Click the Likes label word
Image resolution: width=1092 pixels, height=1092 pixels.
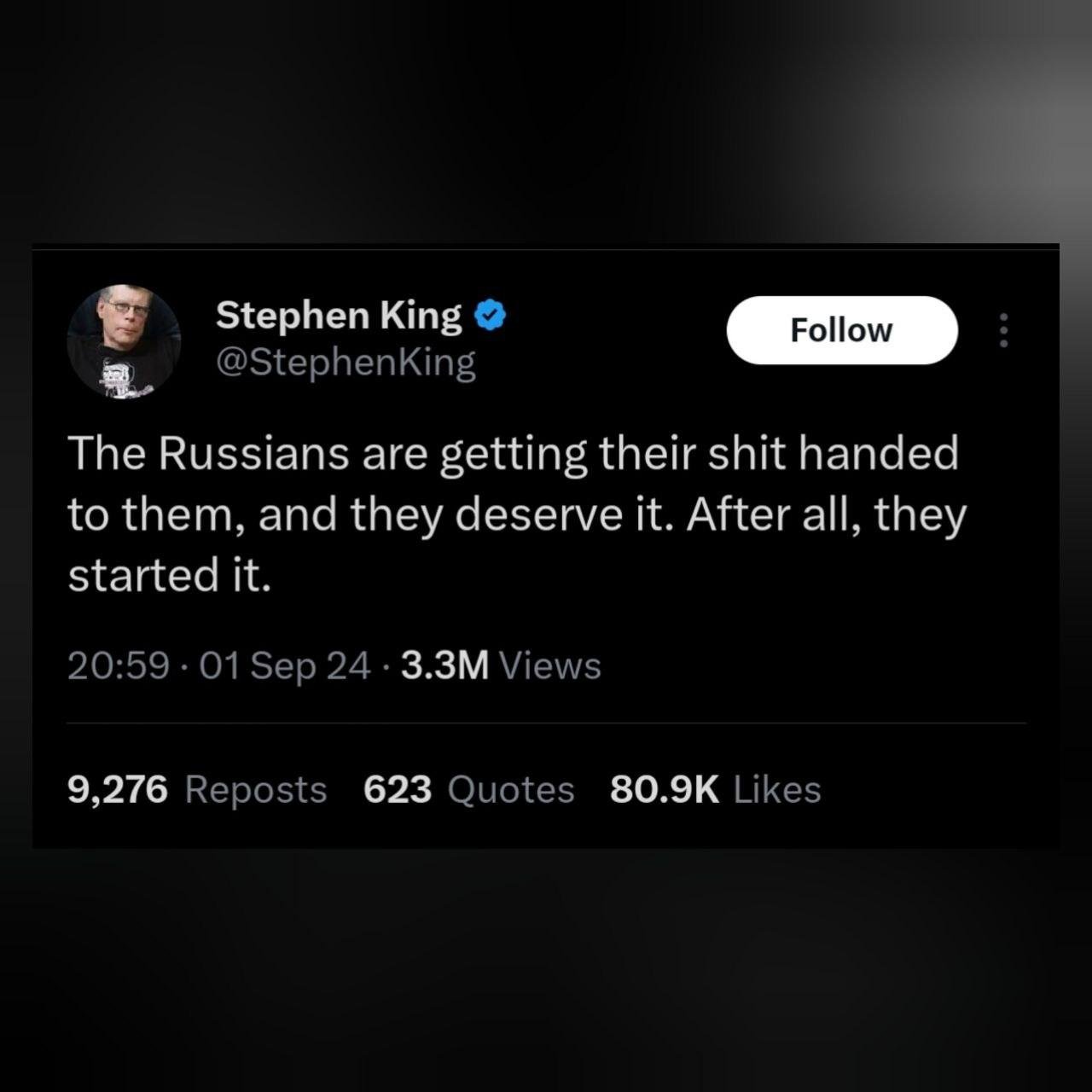coord(777,789)
